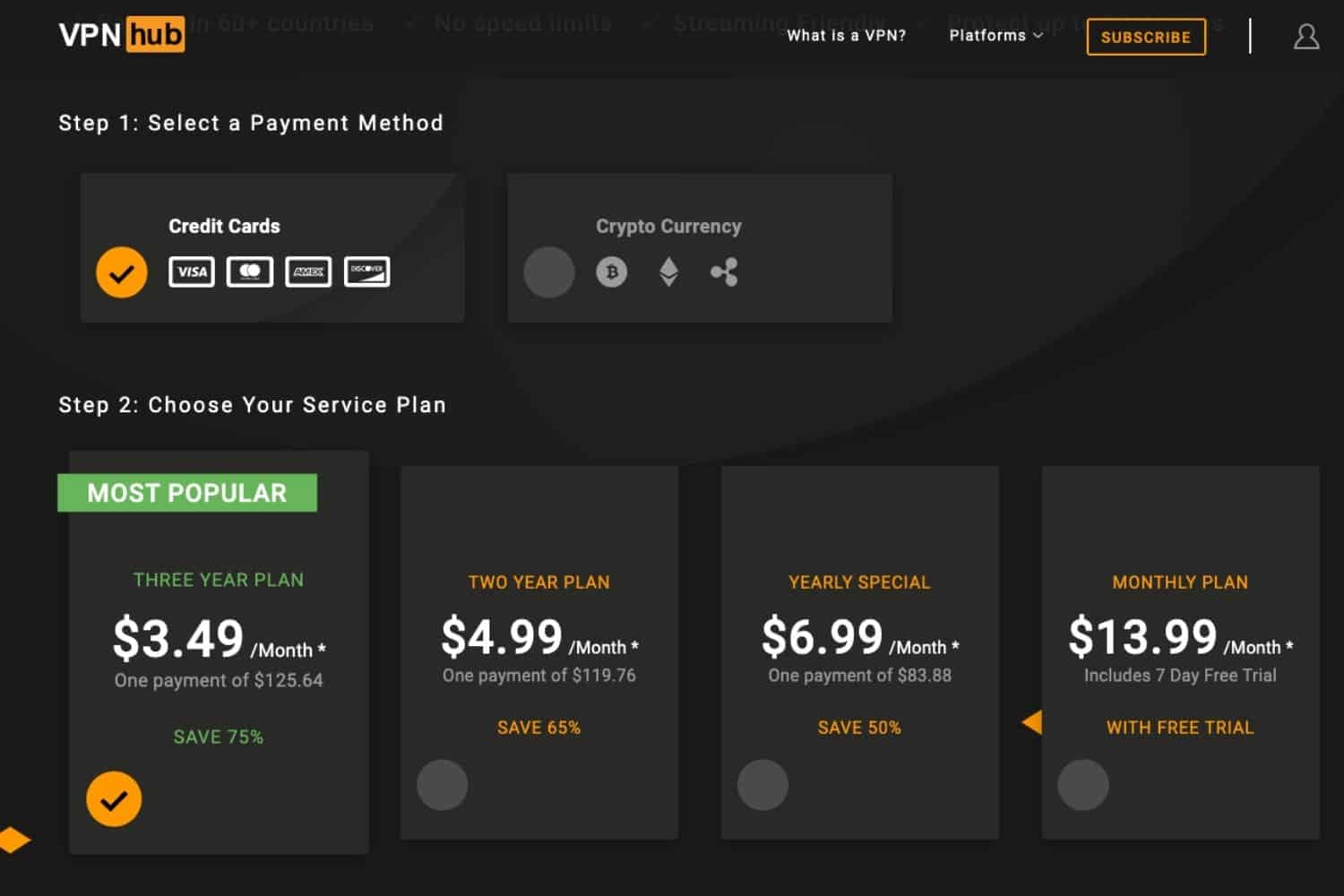Click the Discover card icon
Image resolution: width=1344 pixels, height=896 pixels.
pos(367,271)
